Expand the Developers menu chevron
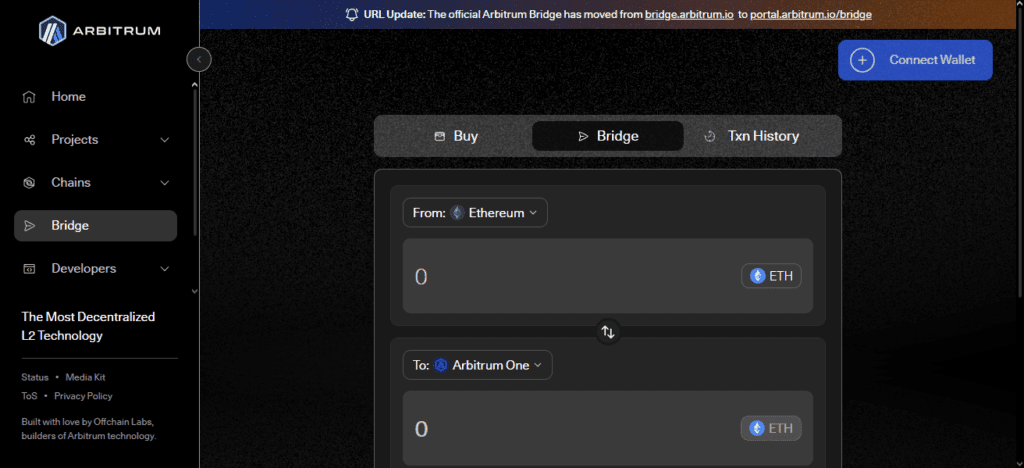 (165, 269)
